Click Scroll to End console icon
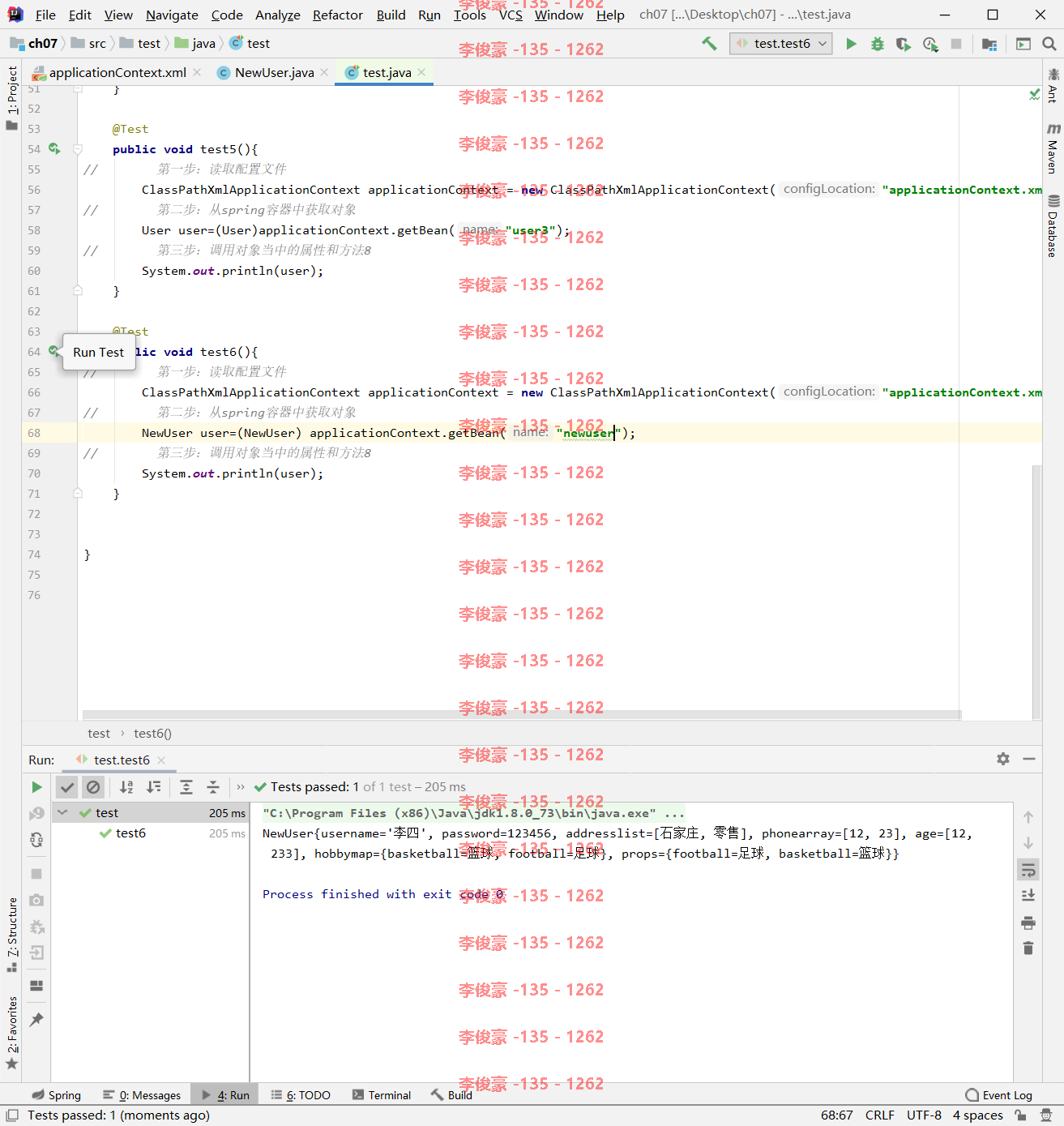Viewport: 1064px width, 1126px height. [x=1028, y=895]
